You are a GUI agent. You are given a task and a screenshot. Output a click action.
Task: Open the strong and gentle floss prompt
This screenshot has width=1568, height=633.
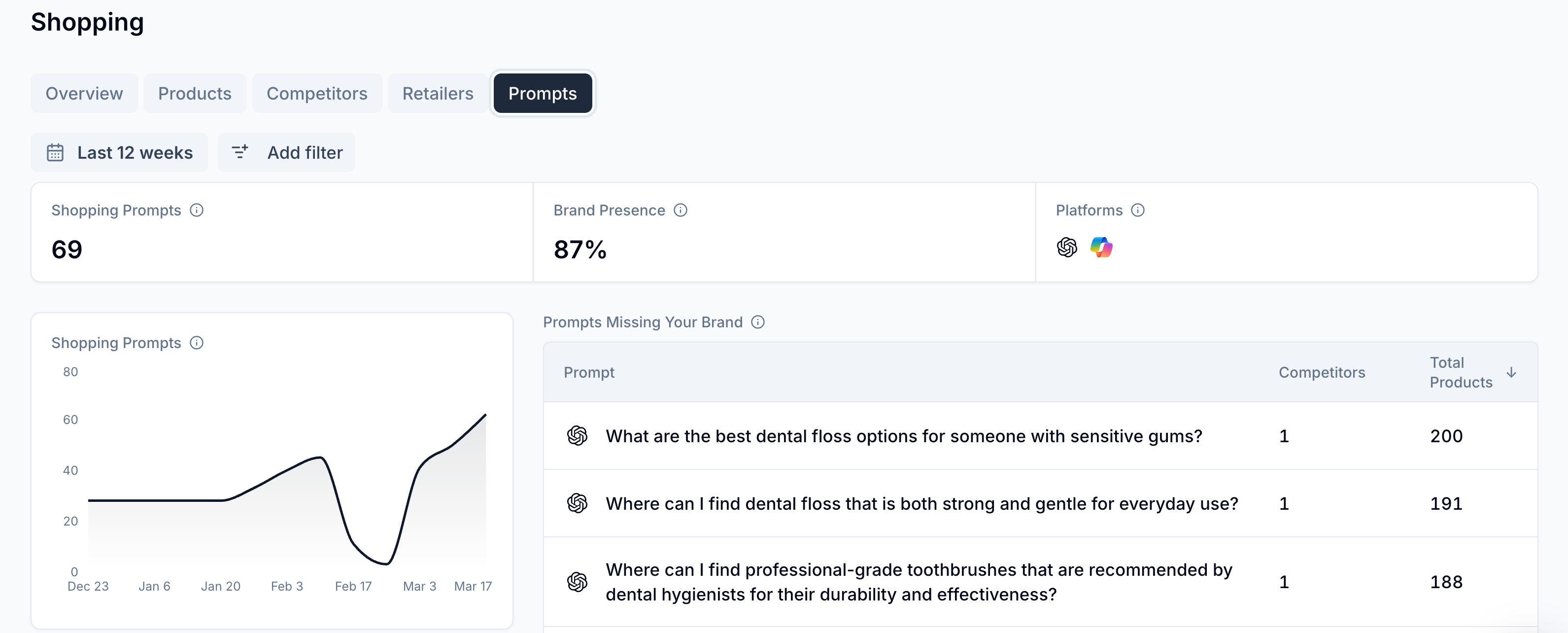921,504
